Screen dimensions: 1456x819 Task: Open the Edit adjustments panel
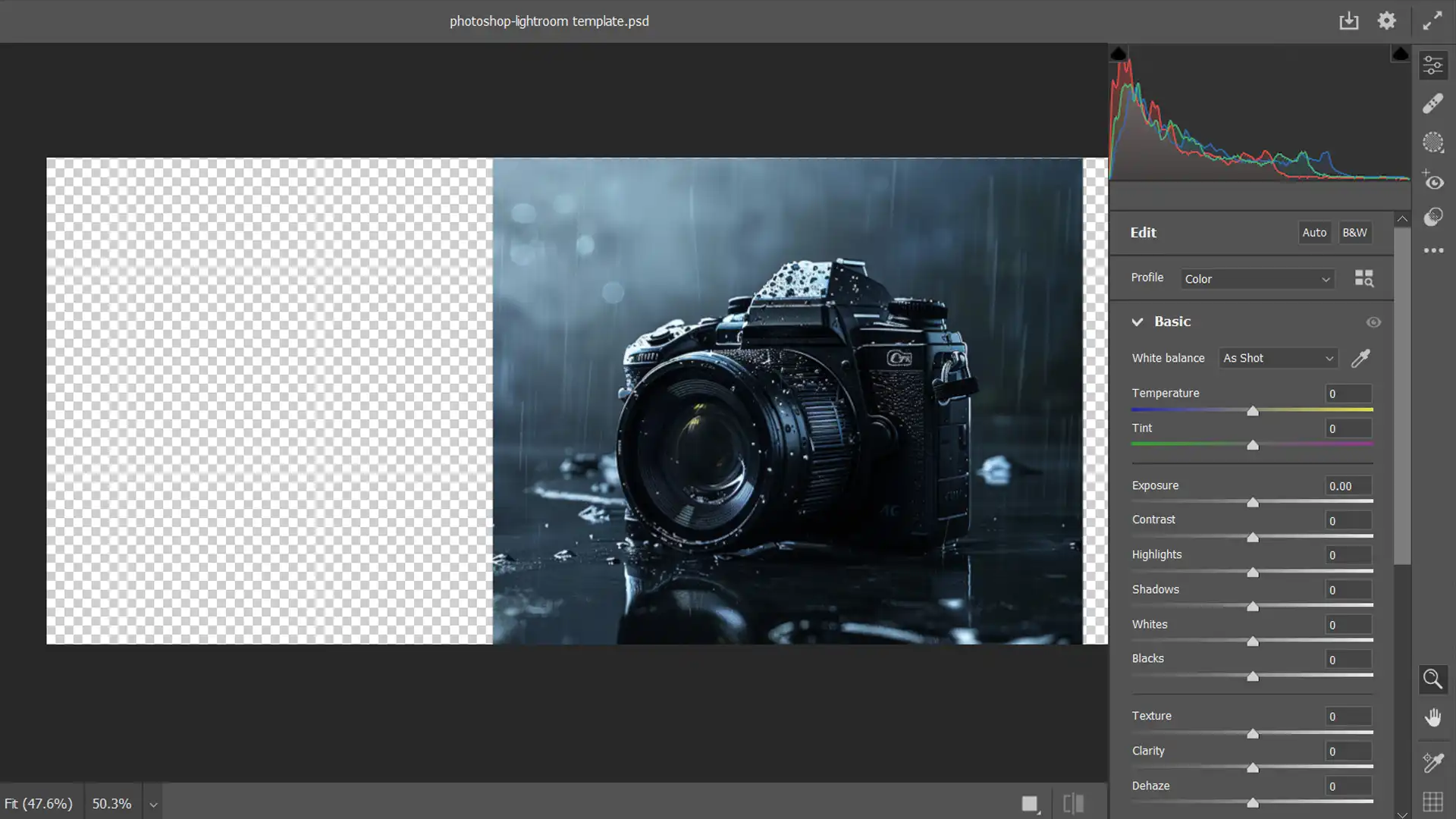point(1433,65)
